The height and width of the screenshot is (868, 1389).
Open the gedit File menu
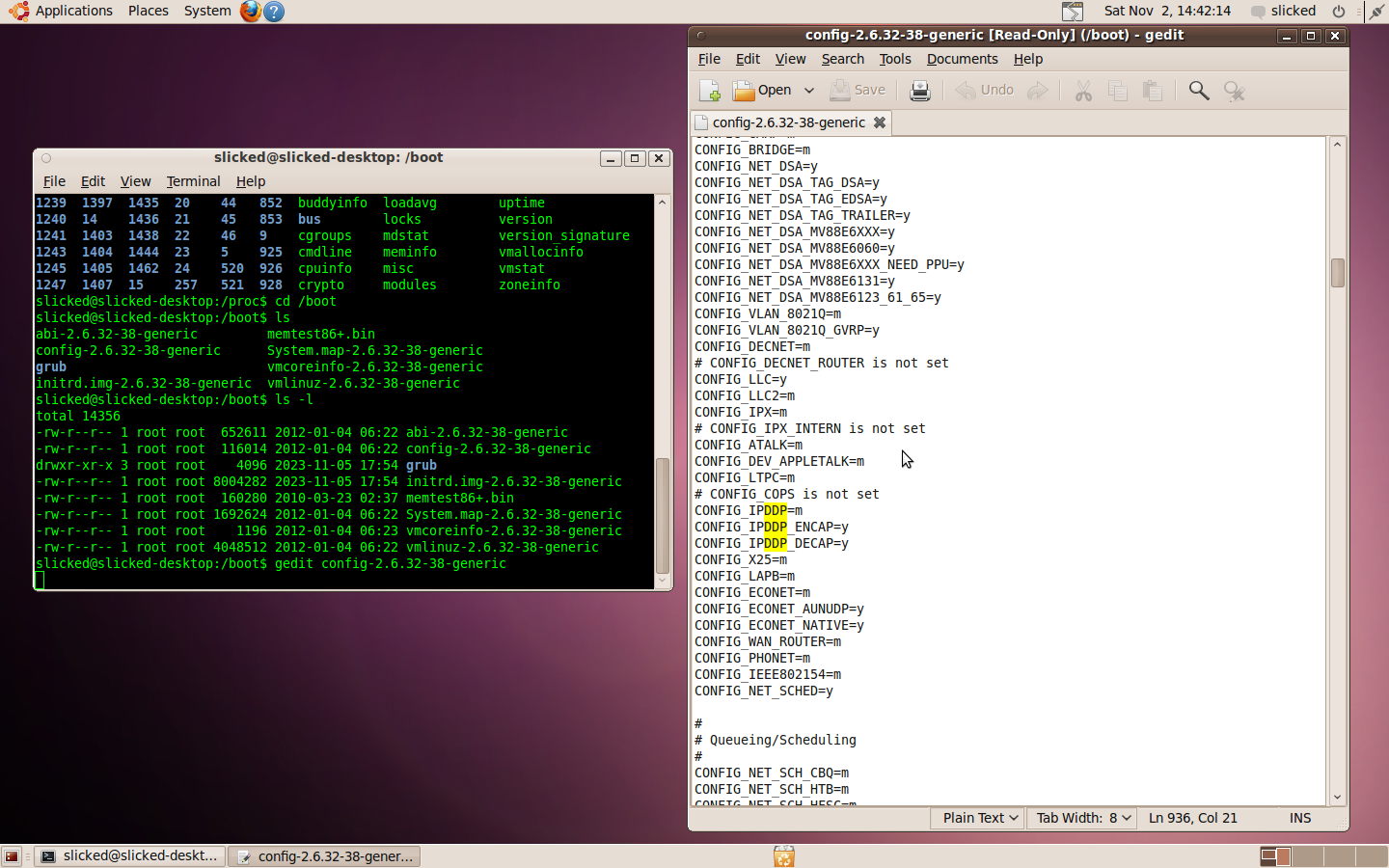pos(709,59)
